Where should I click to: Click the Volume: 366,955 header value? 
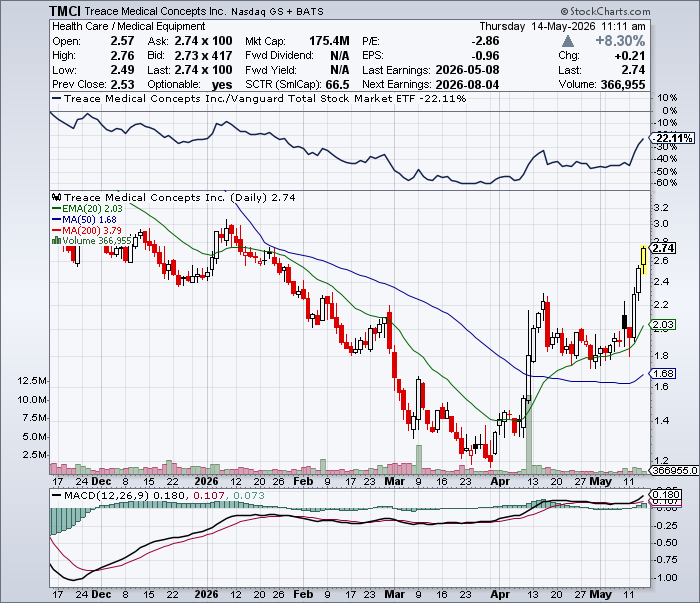tap(623, 85)
